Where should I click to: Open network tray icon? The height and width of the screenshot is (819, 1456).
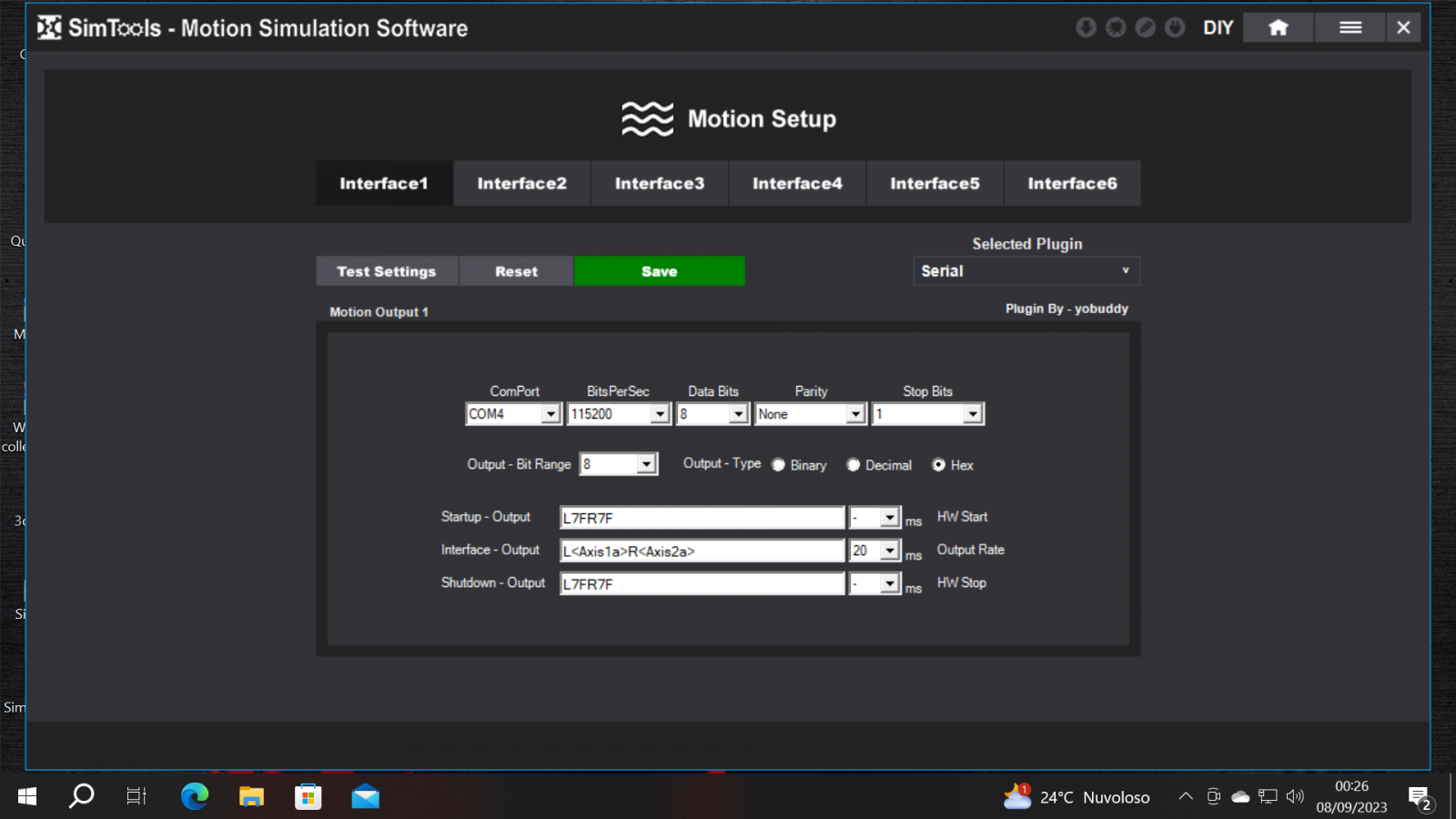(x=1268, y=796)
